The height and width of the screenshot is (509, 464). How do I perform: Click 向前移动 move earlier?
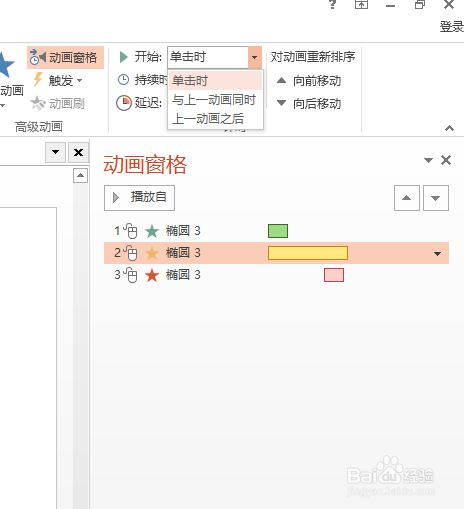(x=309, y=81)
